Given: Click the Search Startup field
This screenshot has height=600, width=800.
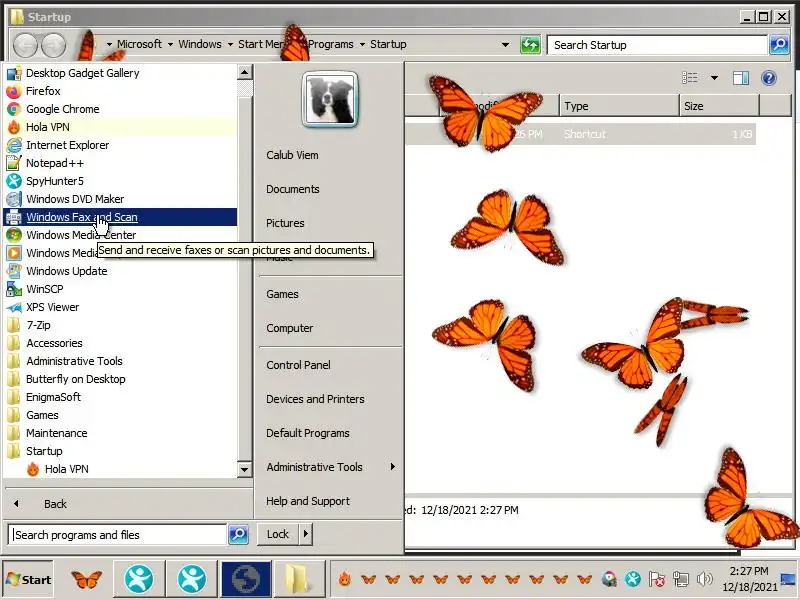Looking at the screenshot, I should point(657,45).
